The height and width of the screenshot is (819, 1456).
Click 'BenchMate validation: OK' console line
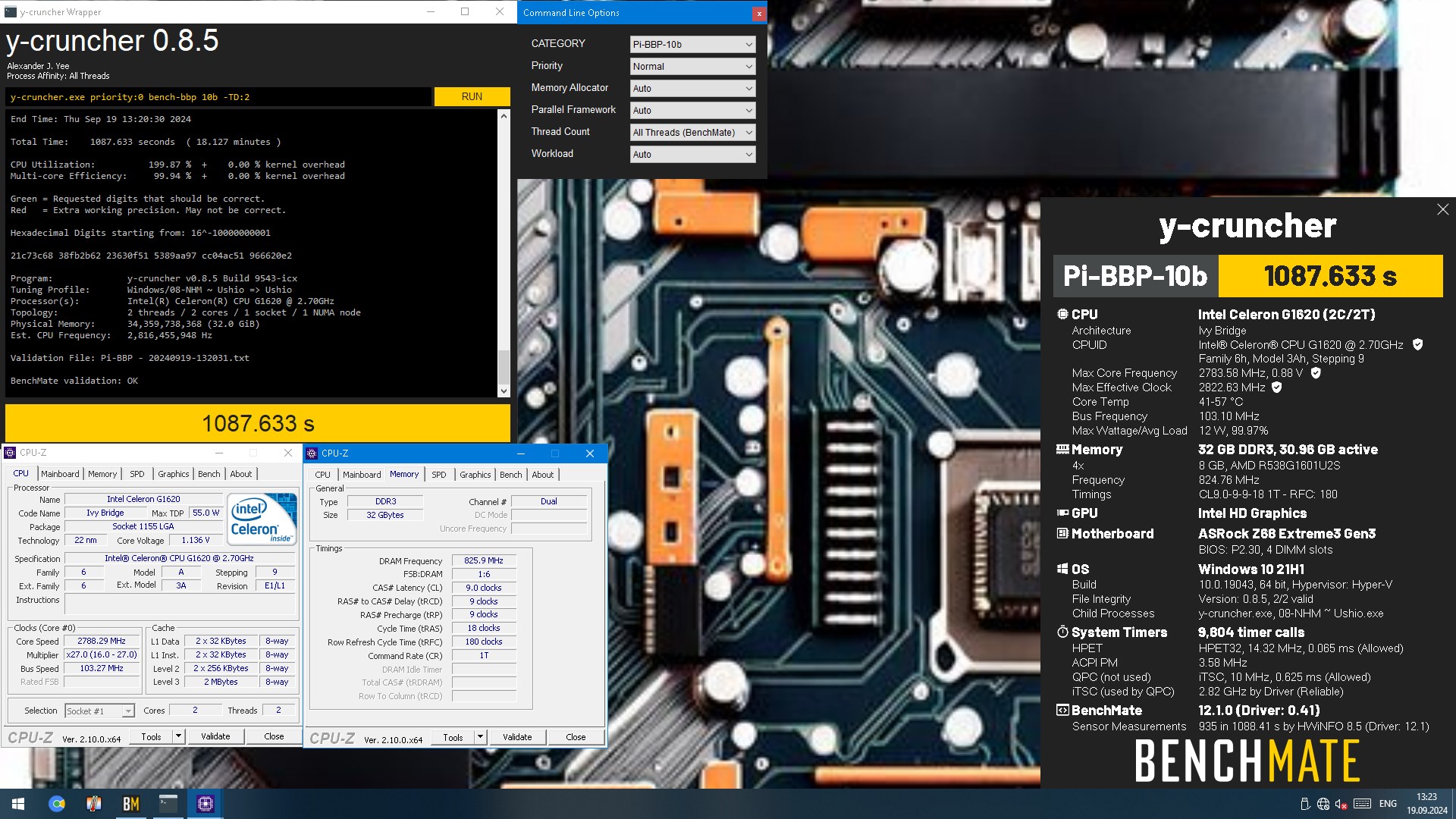[x=74, y=381]
